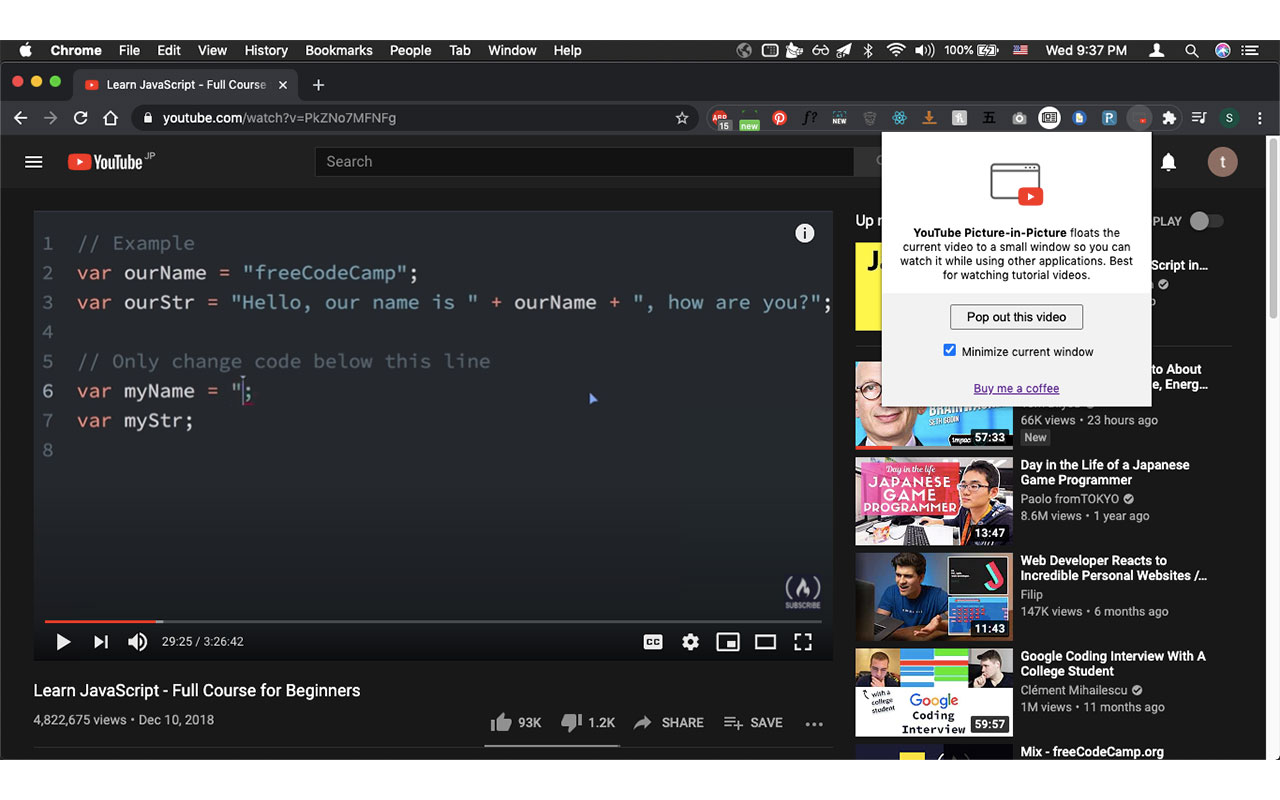Screen dimensions: 1280x800
Task: Open the YouTube hamburger navigation menu
Action: [33, 161]
